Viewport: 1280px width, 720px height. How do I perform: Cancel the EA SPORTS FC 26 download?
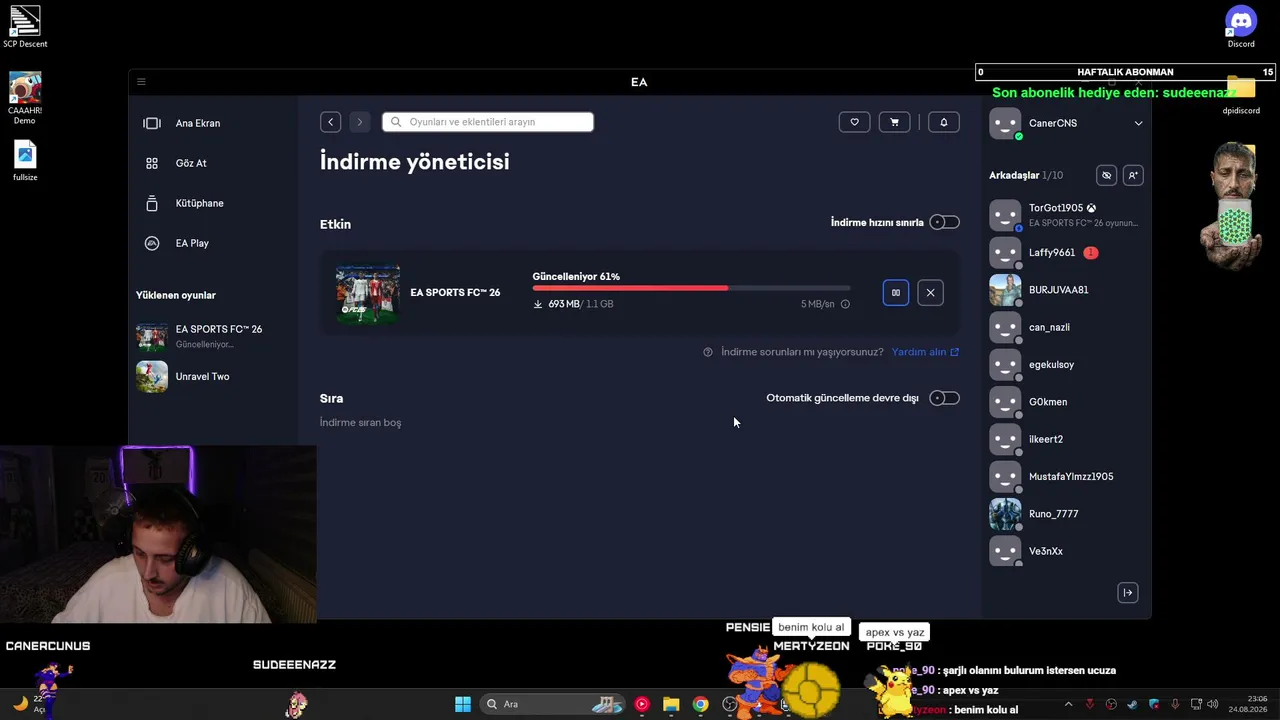(930, 293)
